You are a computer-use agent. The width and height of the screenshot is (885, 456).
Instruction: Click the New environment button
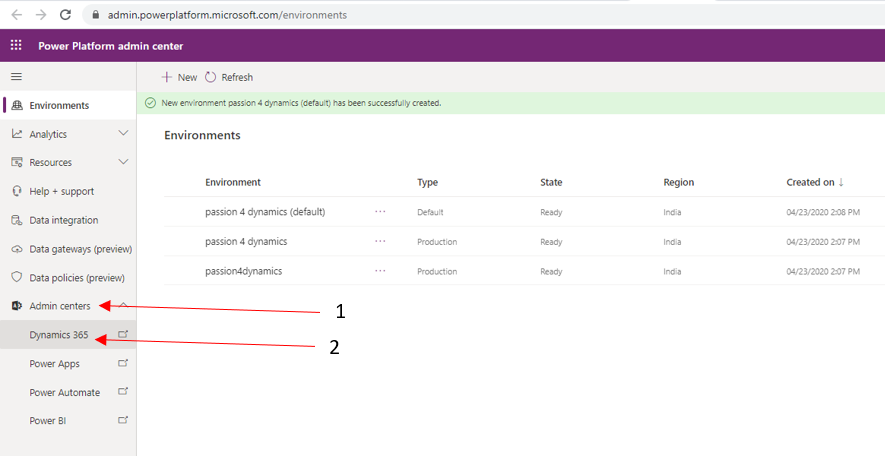coord(180,77)
